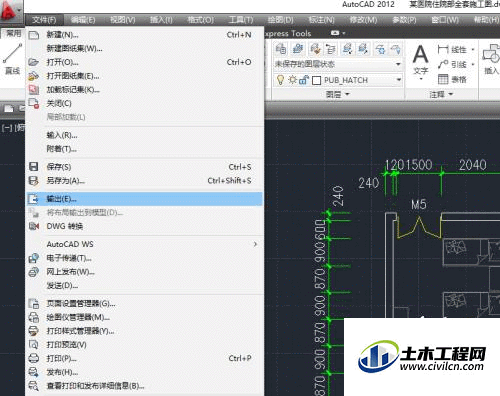The width and height of the screenshot is (500, 396).
Task: Click the 表格 (Table) tool
Action: [x=452, y=79]
